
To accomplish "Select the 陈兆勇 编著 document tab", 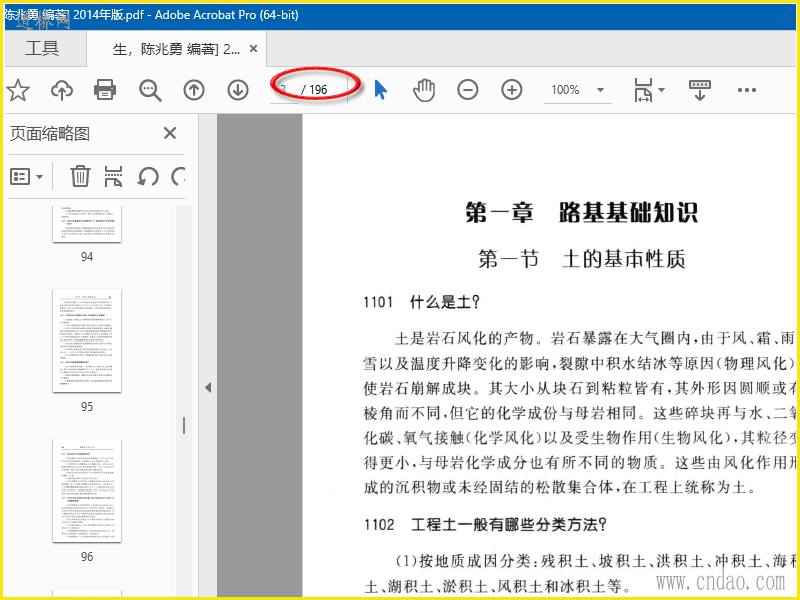I will [176, 49].
